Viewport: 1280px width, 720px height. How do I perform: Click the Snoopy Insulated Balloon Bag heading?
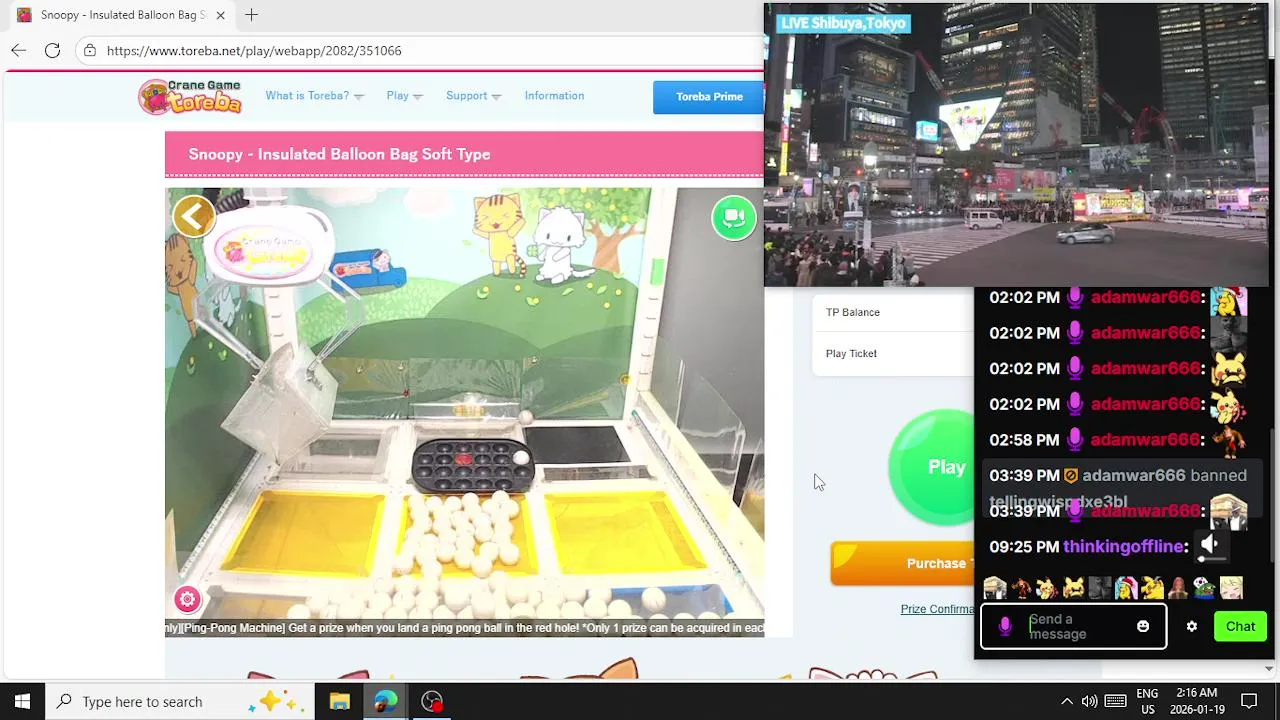point(339,154)
